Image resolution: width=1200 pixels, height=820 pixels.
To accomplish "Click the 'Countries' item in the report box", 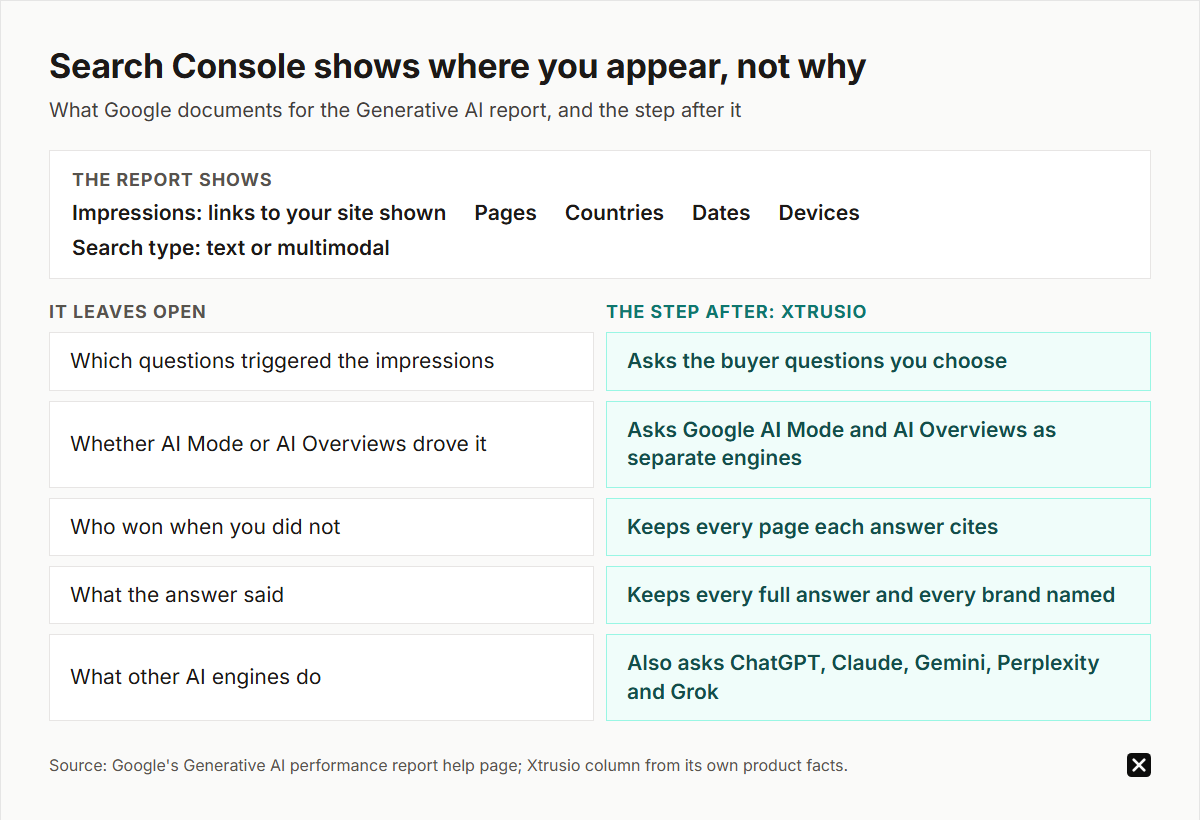I will pos(614,213).
